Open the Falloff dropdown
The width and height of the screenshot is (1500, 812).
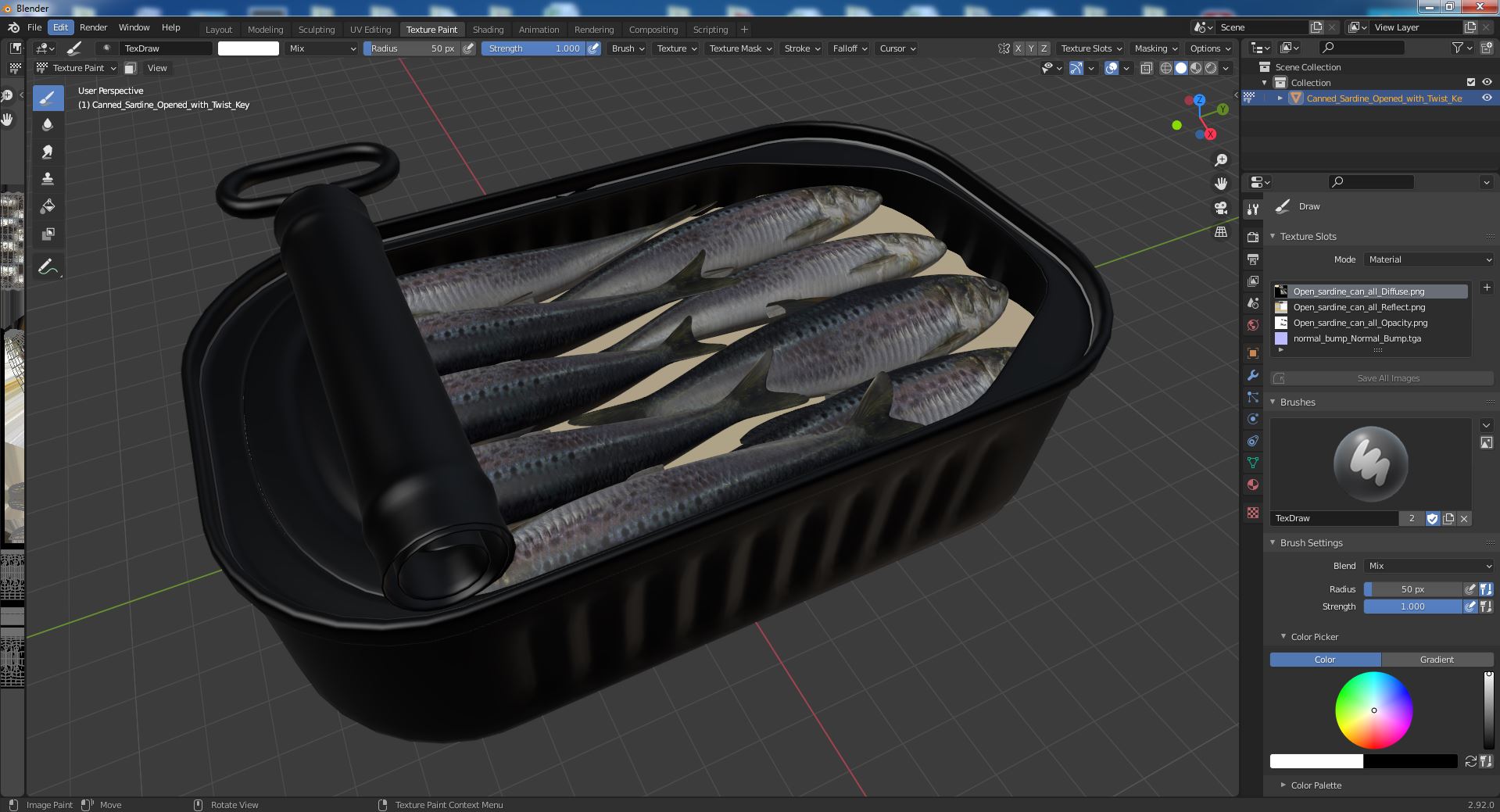click(x=850, y=48)
